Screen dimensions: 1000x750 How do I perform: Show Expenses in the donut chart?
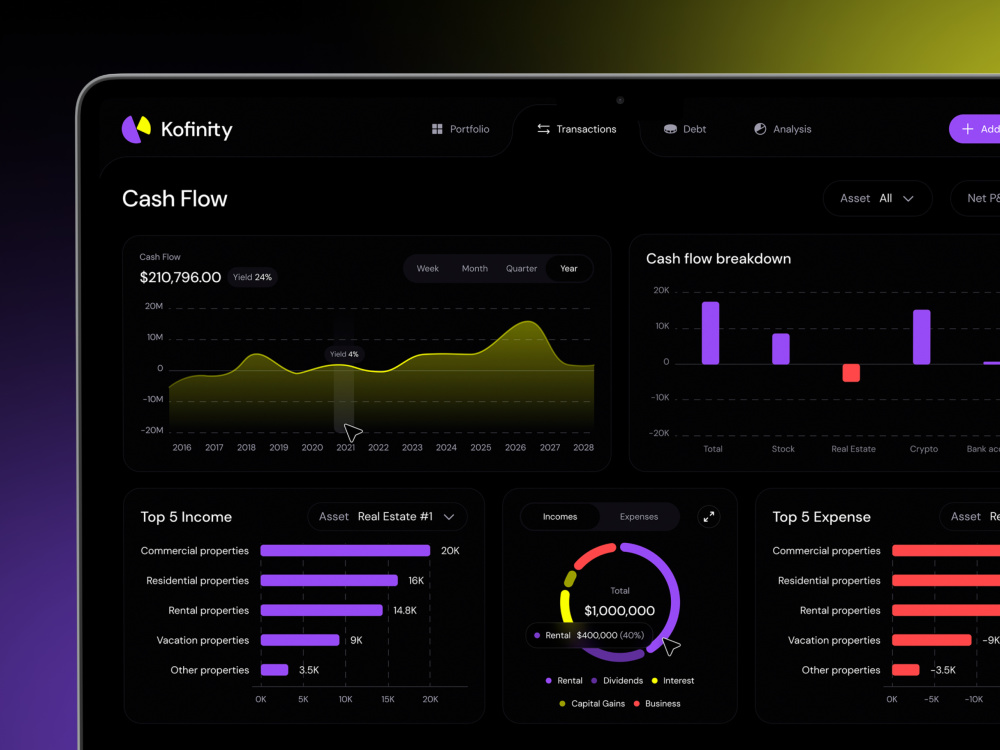(638, 517)
